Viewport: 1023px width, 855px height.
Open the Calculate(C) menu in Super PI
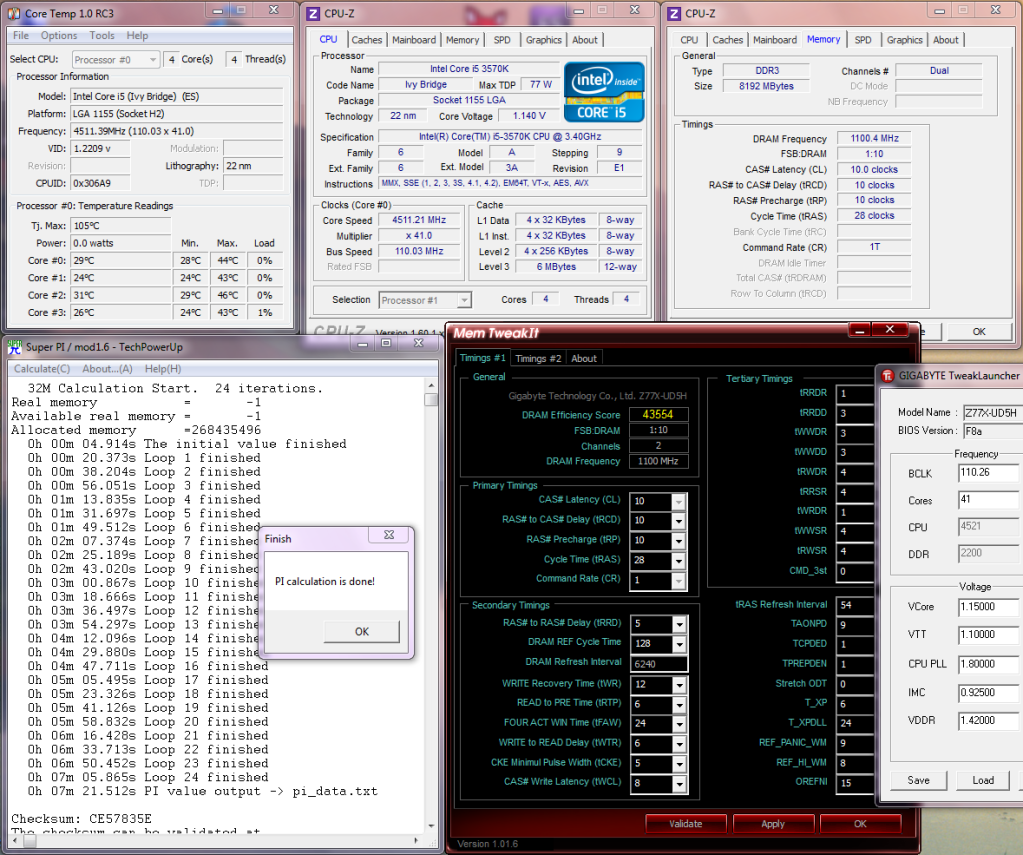pyautogui.click(x=40, y=368)
